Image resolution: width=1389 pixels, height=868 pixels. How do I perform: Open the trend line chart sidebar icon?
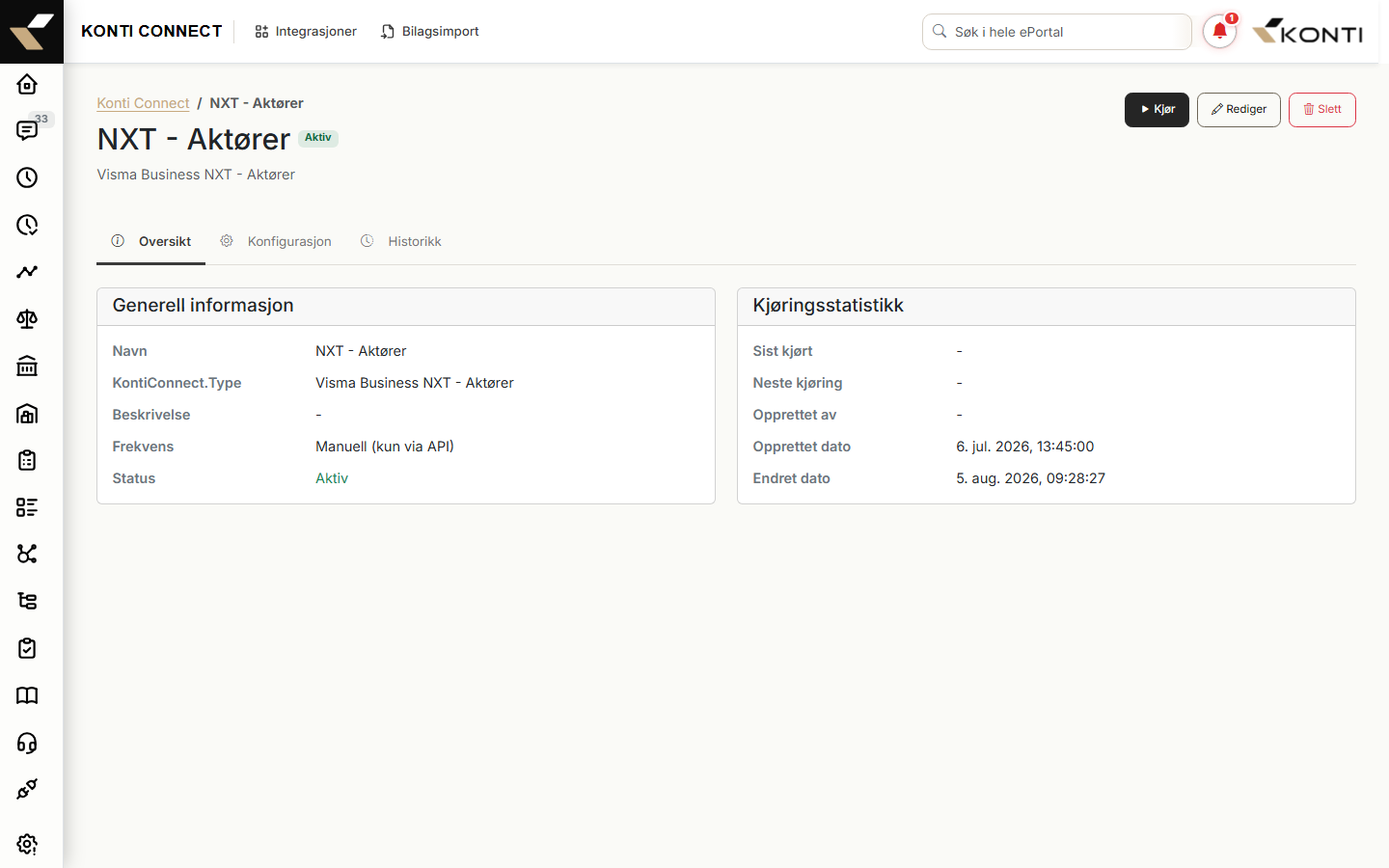(27, 272)
